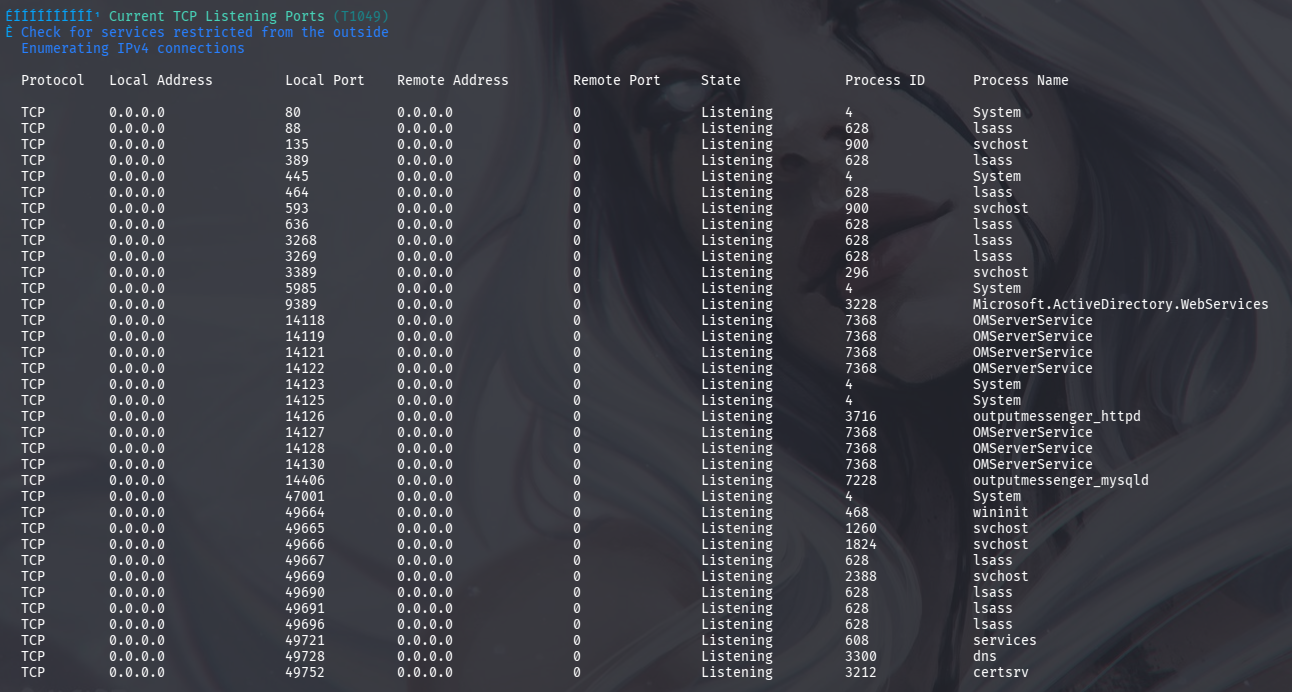Select local port 47001 value
The height and width of the screenshot is (692, 1292).
305,496
